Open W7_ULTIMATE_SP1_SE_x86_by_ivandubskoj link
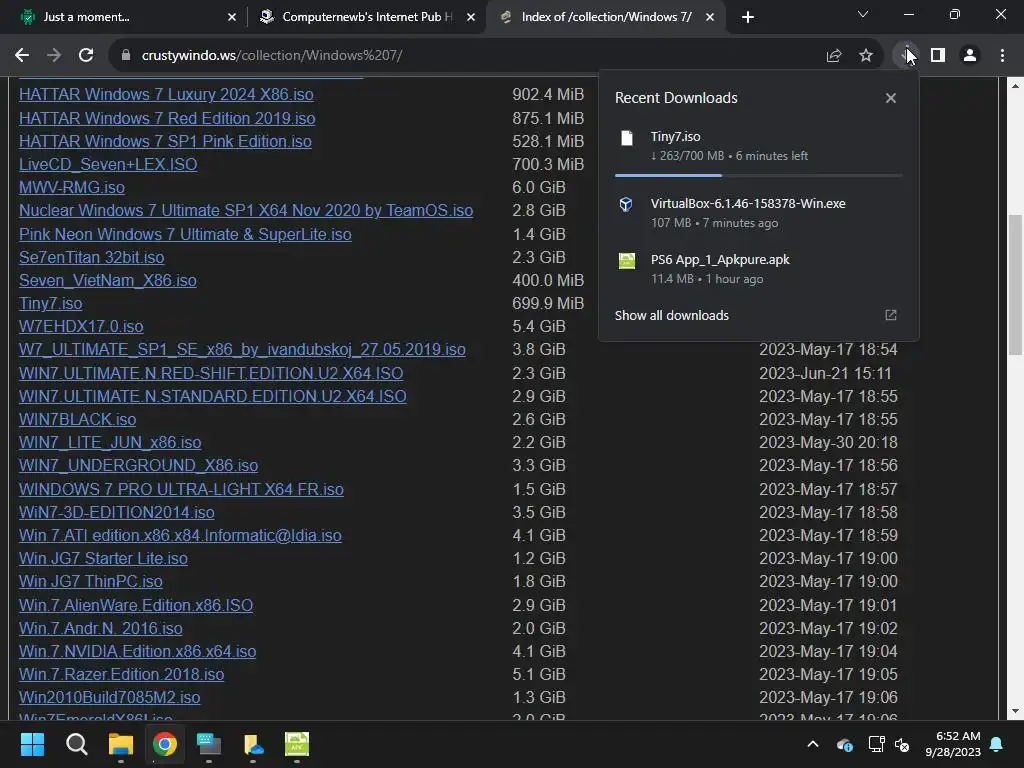1024x768 pixels. (242, 349)
